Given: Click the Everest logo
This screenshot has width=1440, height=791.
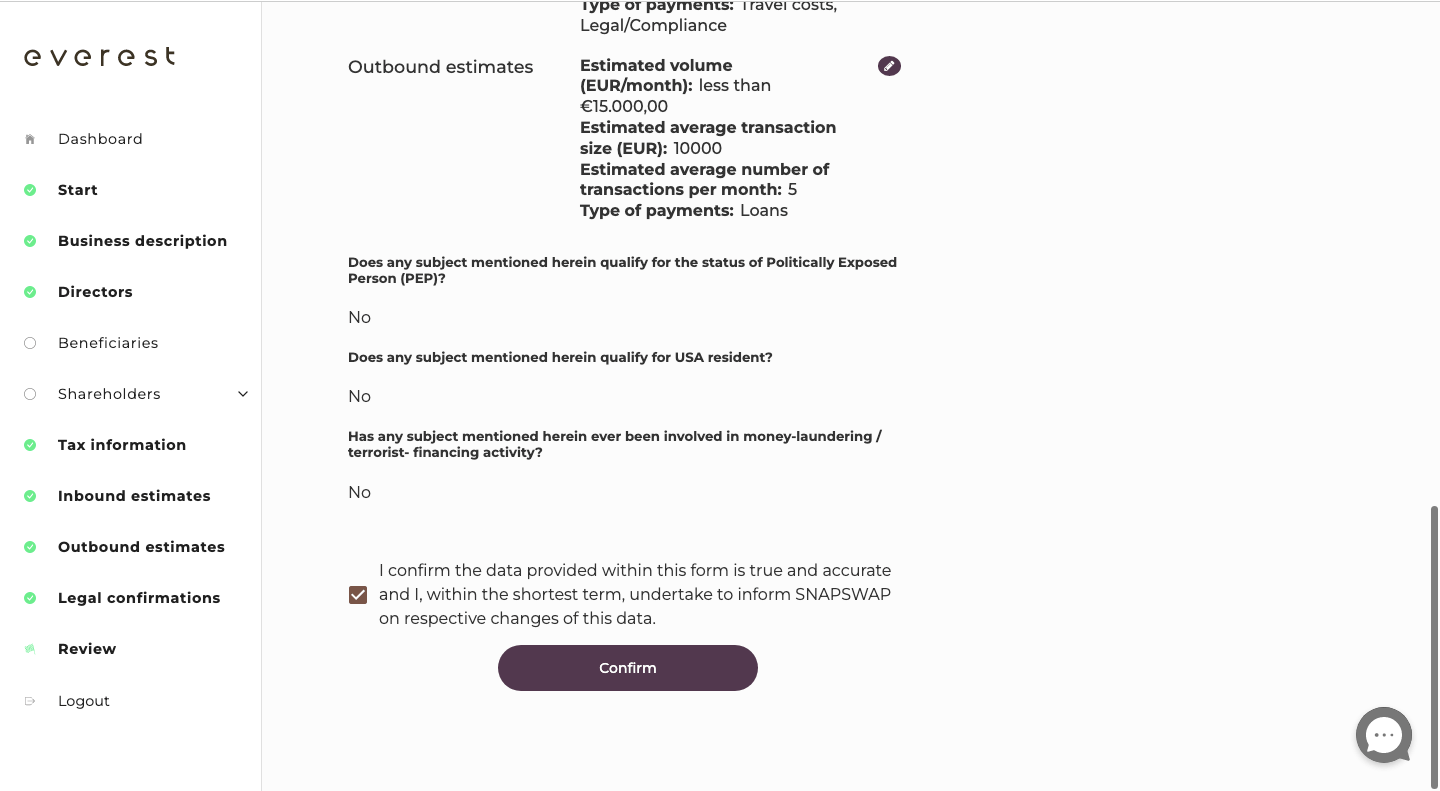Looking at the screenshot, I should point(99,56).
